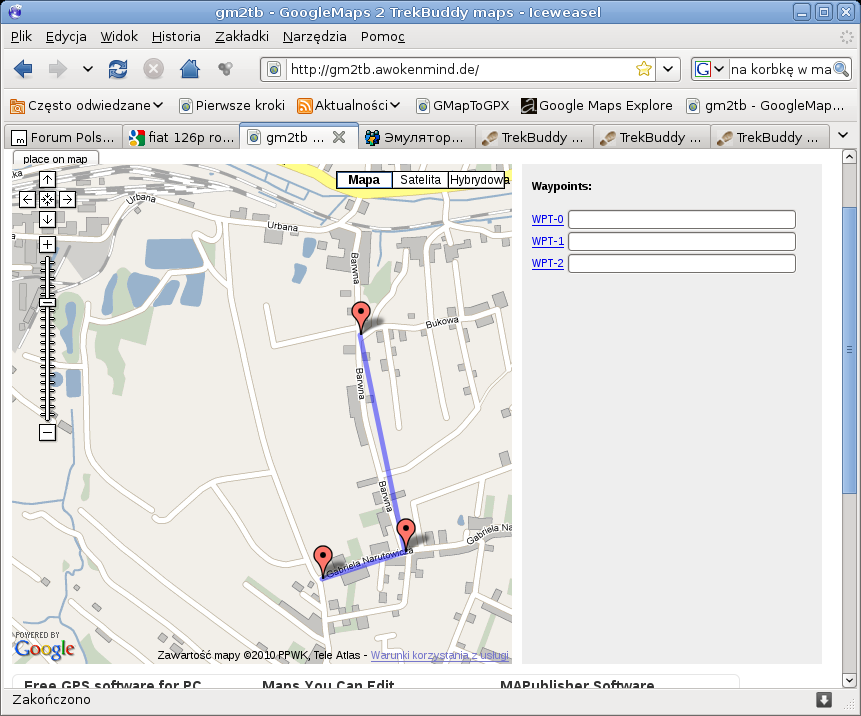This screenshot has height=716, width=861.
Task: Switch map type to Satelita
Action: (421, 180)
